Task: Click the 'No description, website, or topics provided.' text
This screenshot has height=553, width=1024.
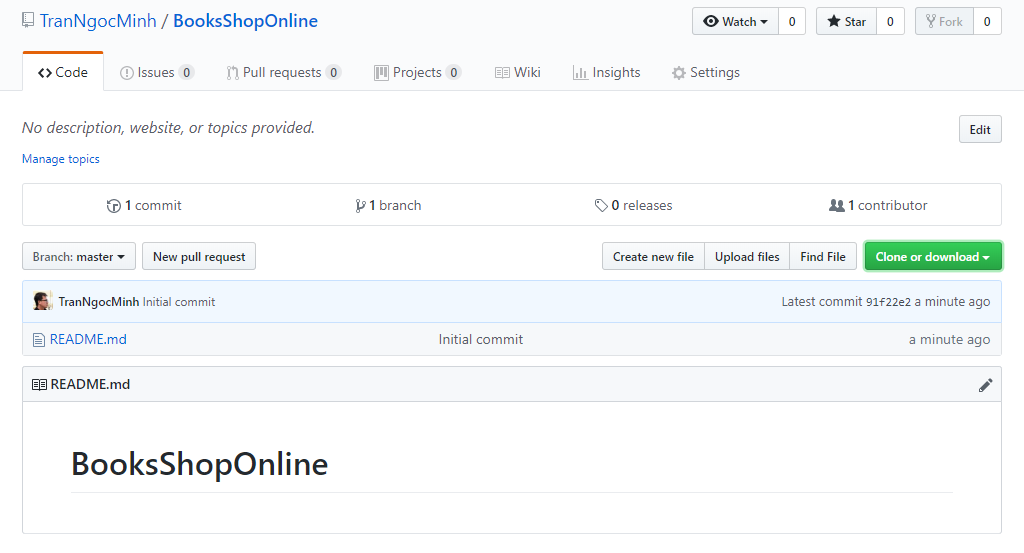Action: click(168, 128)
